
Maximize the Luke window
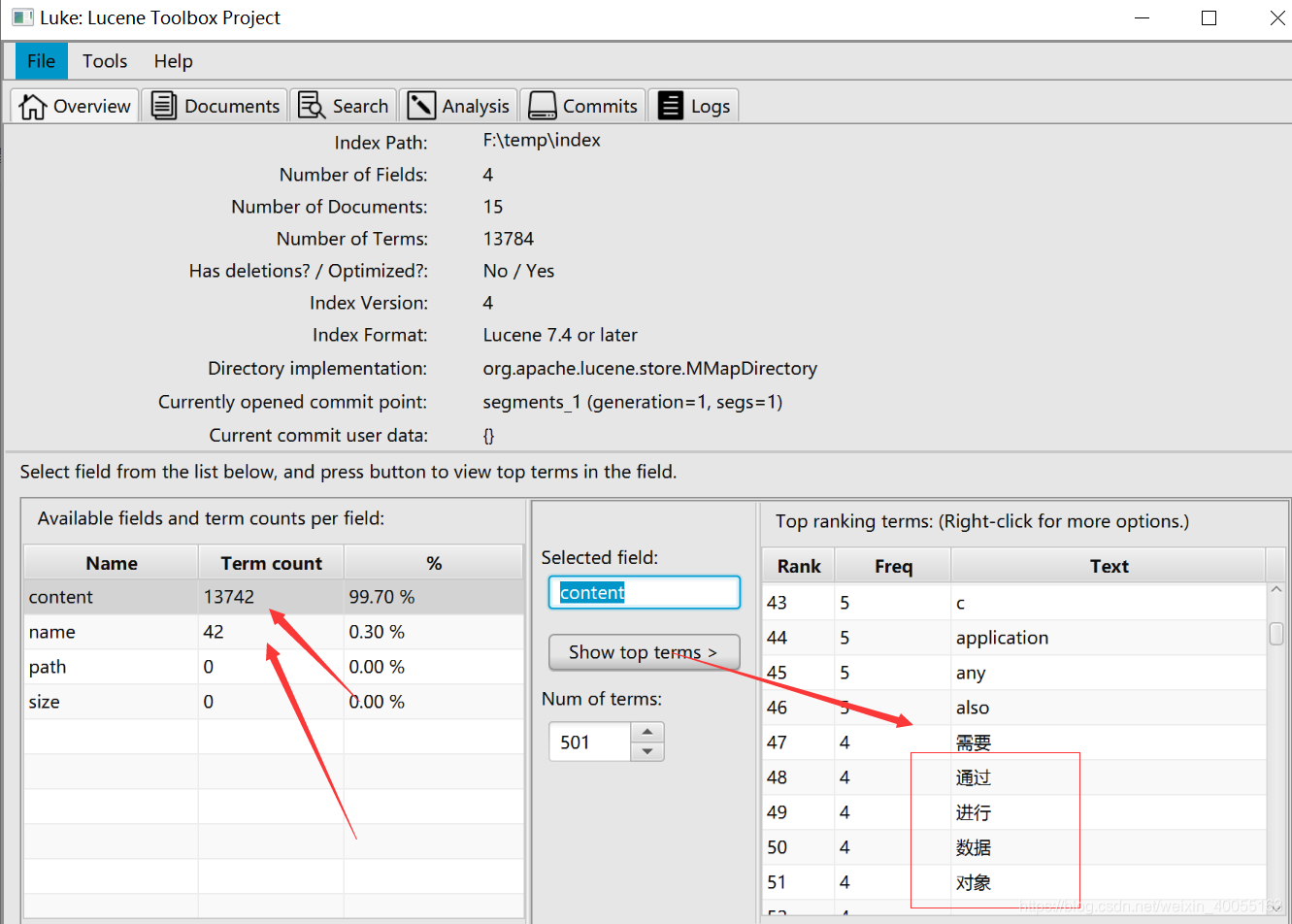click(1209, 17)
